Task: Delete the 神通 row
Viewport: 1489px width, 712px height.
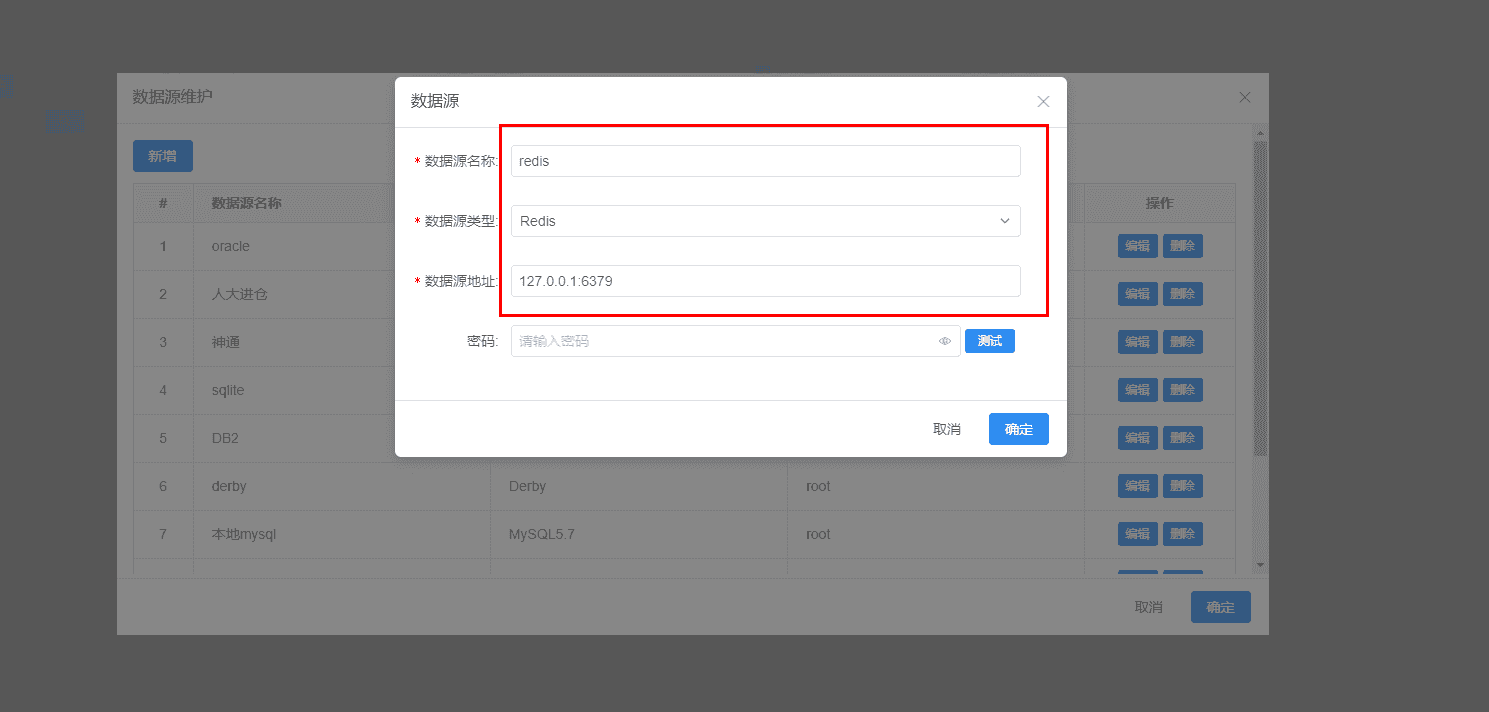Action: click(x=1183, y=342)
